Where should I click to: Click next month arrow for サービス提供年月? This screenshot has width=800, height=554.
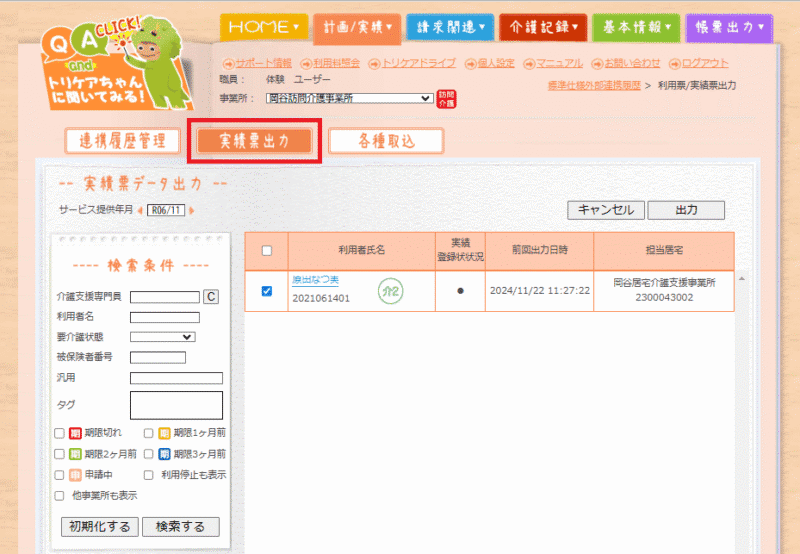[192, 210]
